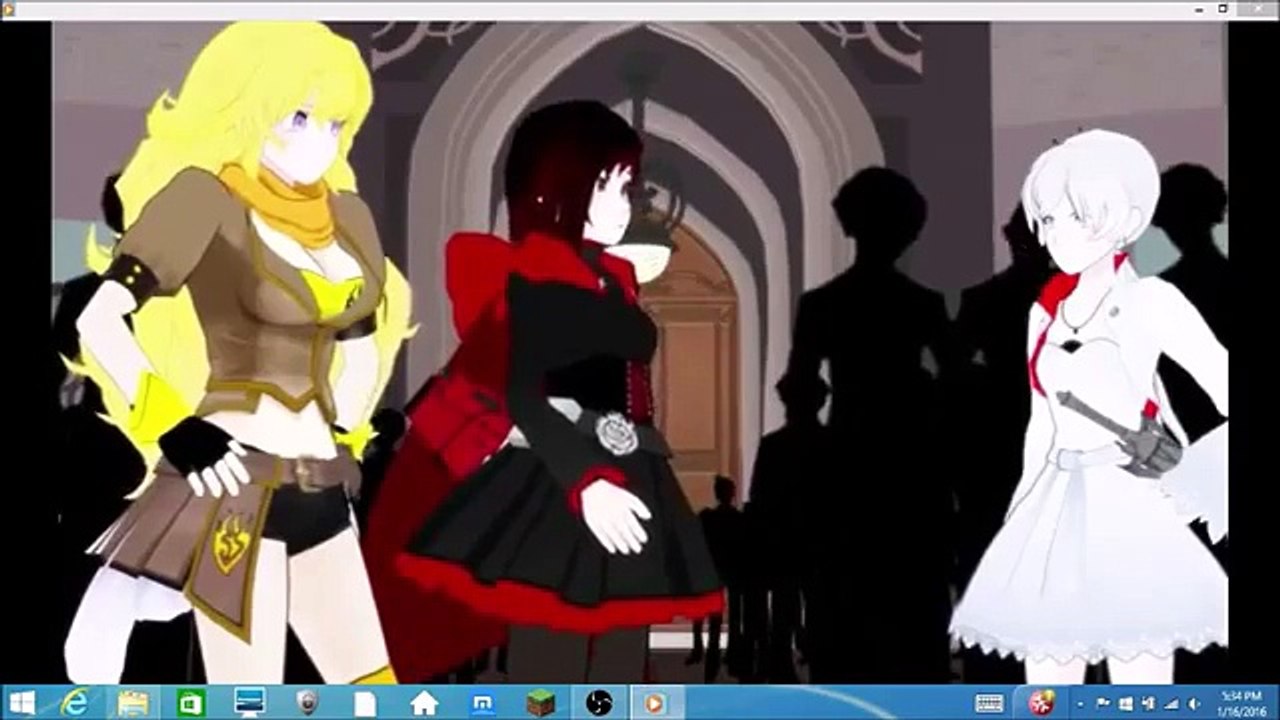Open the touch keyboard tray icon
Screen dimensions: 1280x720
point(989,703)
